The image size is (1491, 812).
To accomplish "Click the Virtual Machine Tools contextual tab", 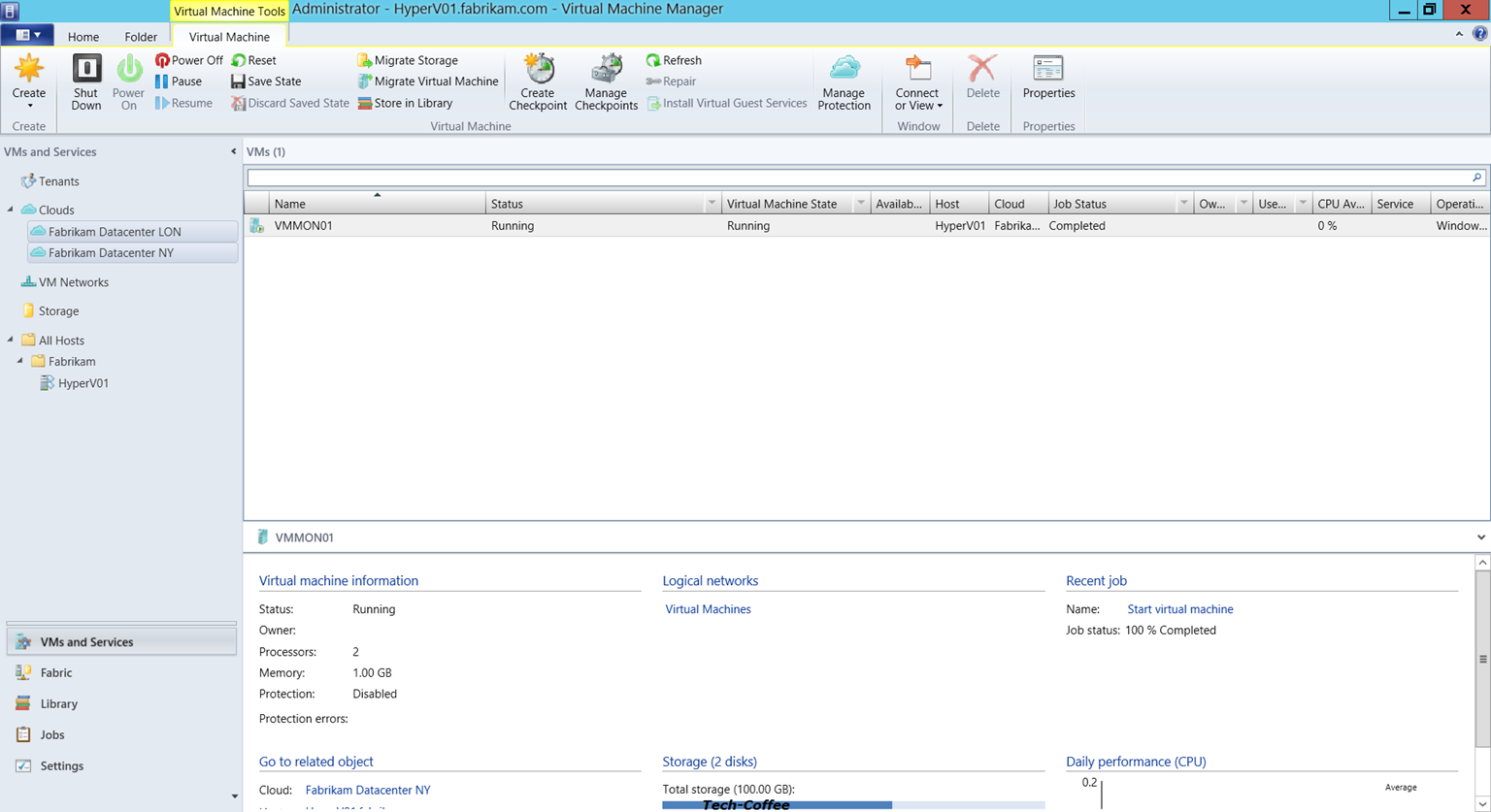I will pos(229,12).
